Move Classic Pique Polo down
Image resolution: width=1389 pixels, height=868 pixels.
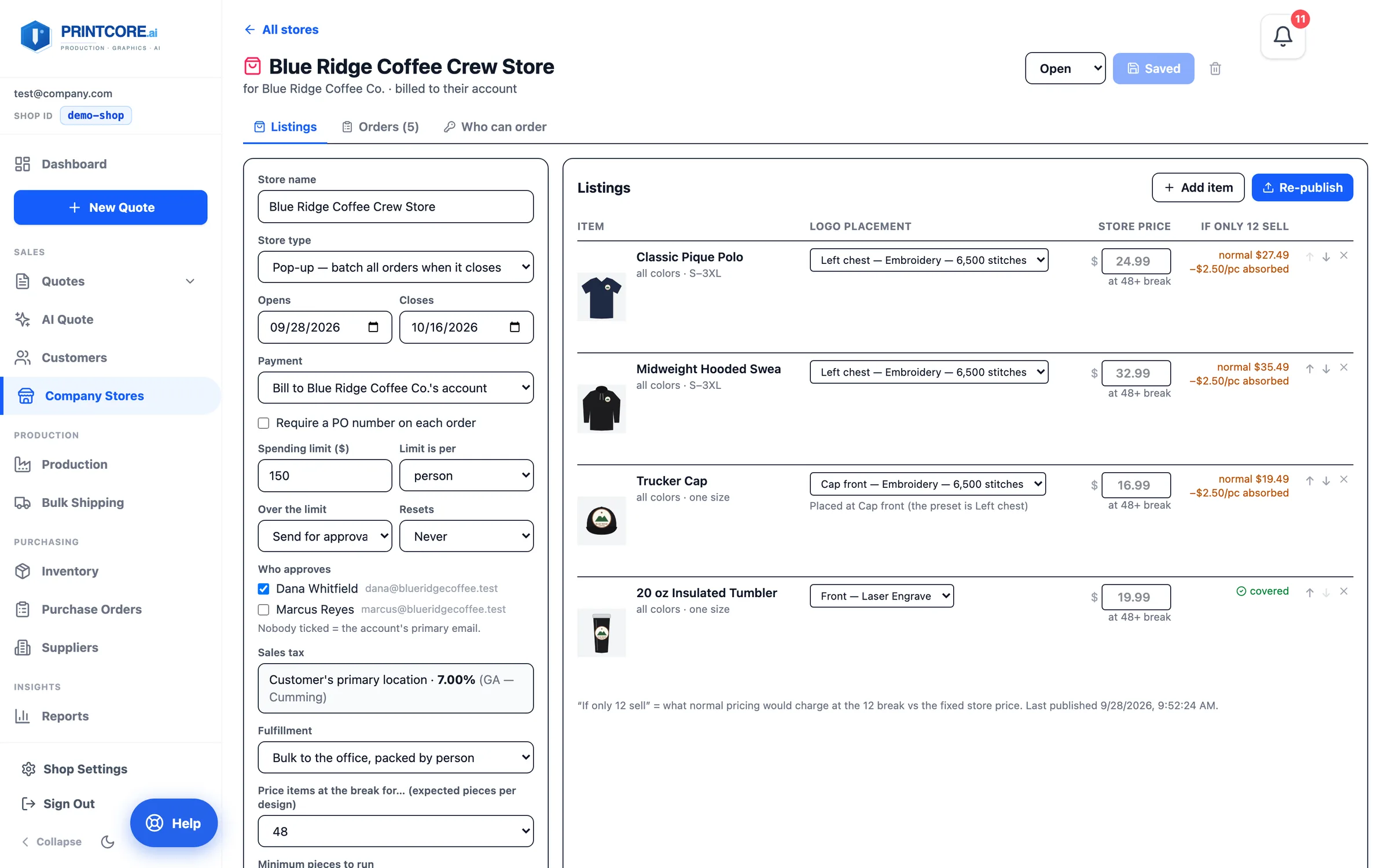(x=1326, y=256)
